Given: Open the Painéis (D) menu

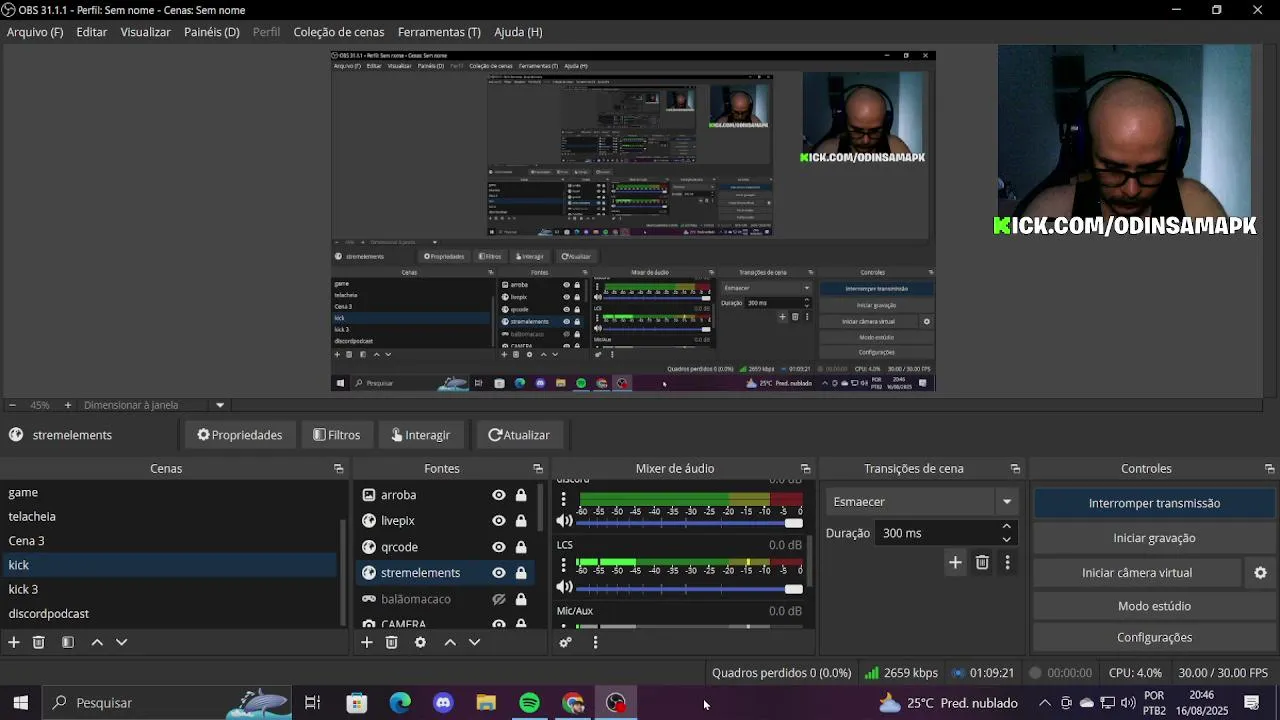Looking at the screenshot, I should 212,32.
